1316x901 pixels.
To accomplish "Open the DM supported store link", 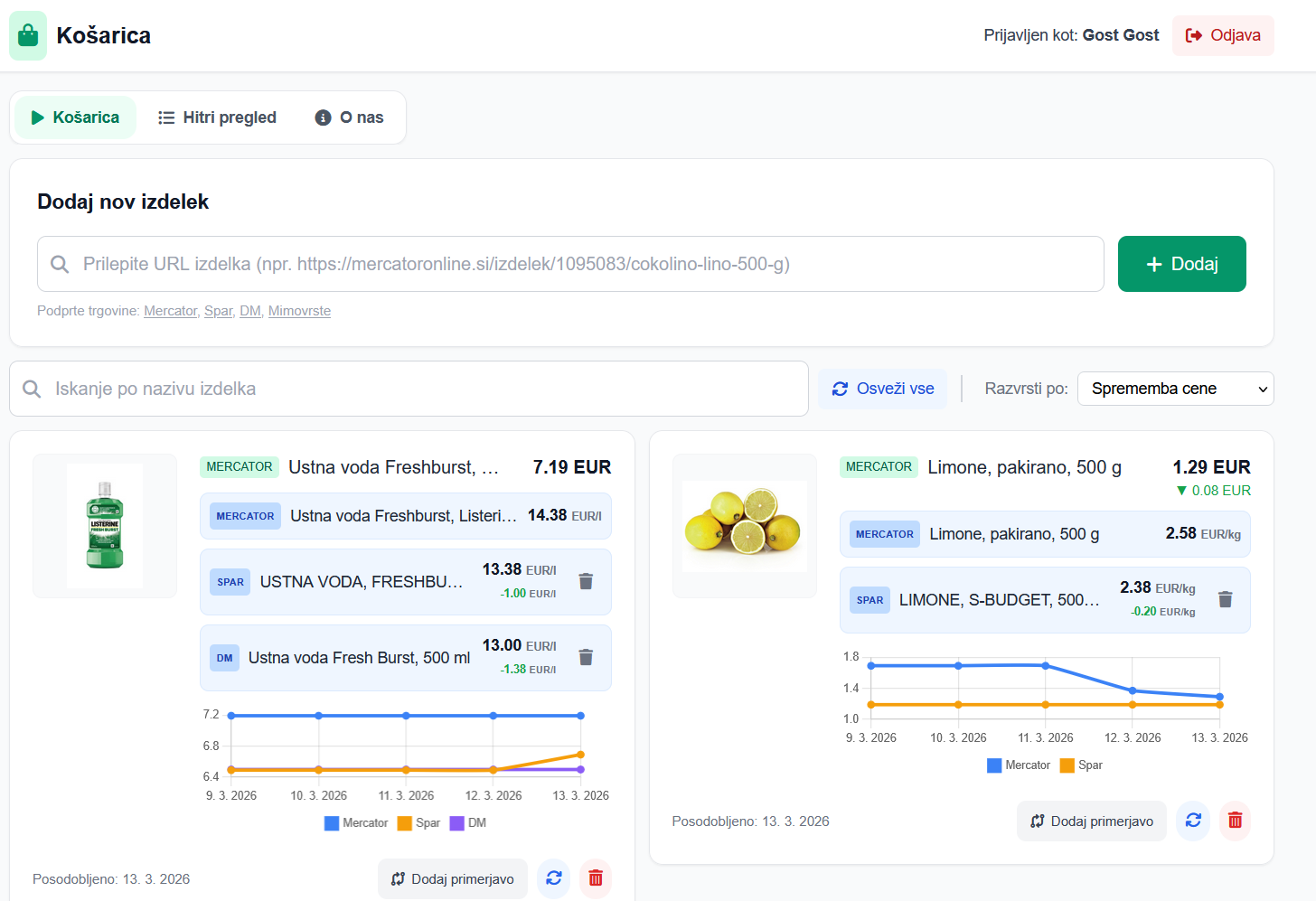I will coord(249,311).
